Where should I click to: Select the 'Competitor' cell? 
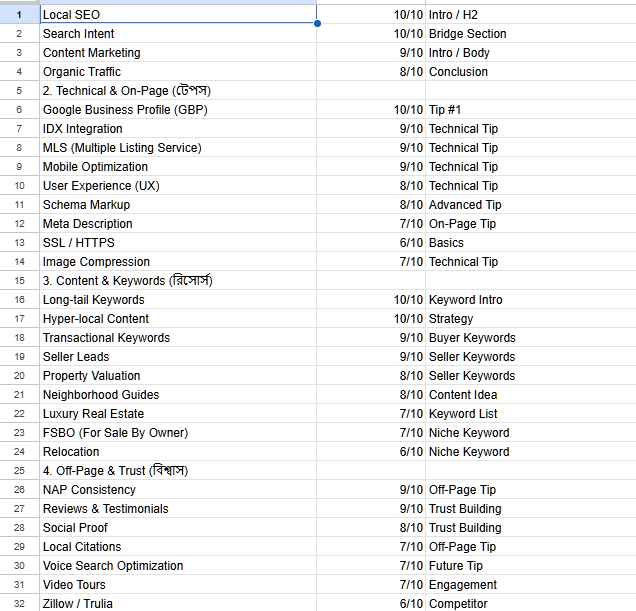pyautogui.click(x=531, y=603)
